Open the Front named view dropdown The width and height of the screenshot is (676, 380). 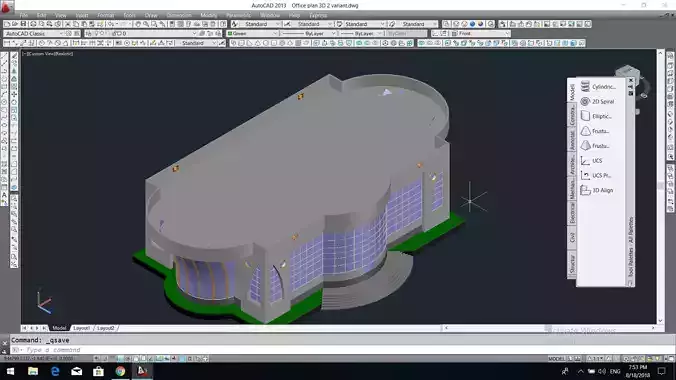[x=481, y=33]
